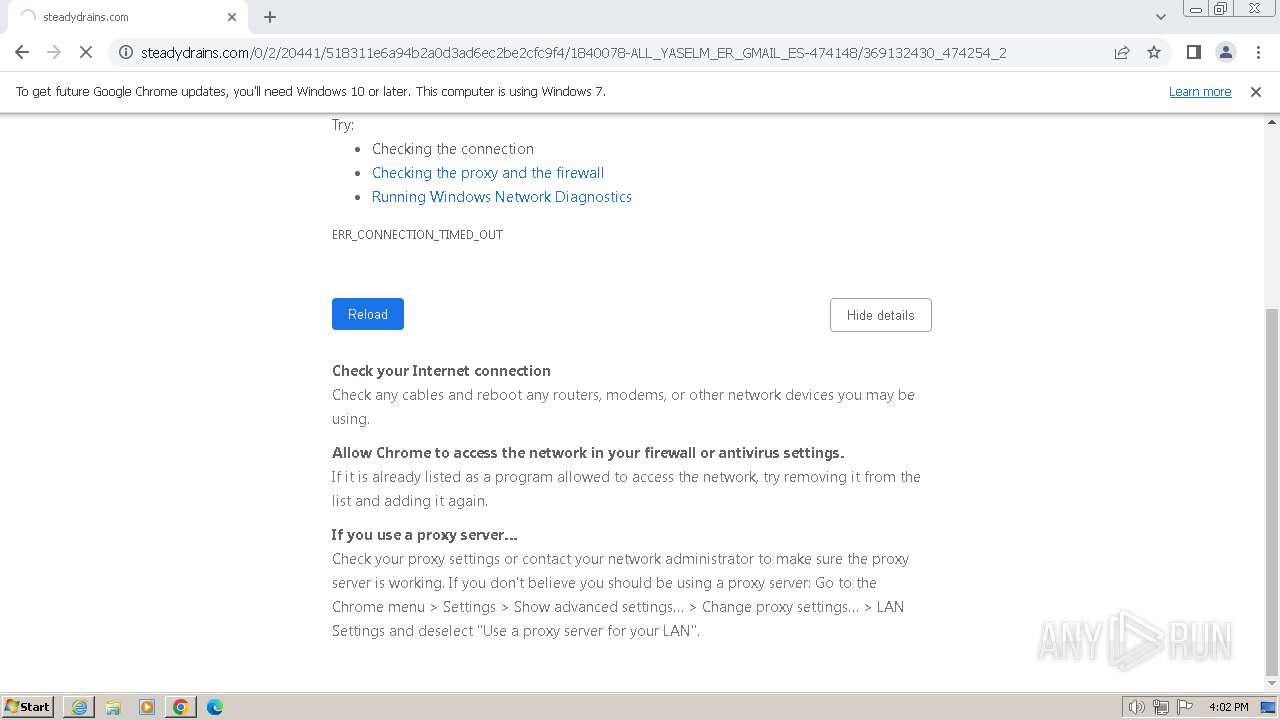Viewport: 1280px width, 720px height.
Task: Bookmark this tab with the star
Action: click(1154, 52)
